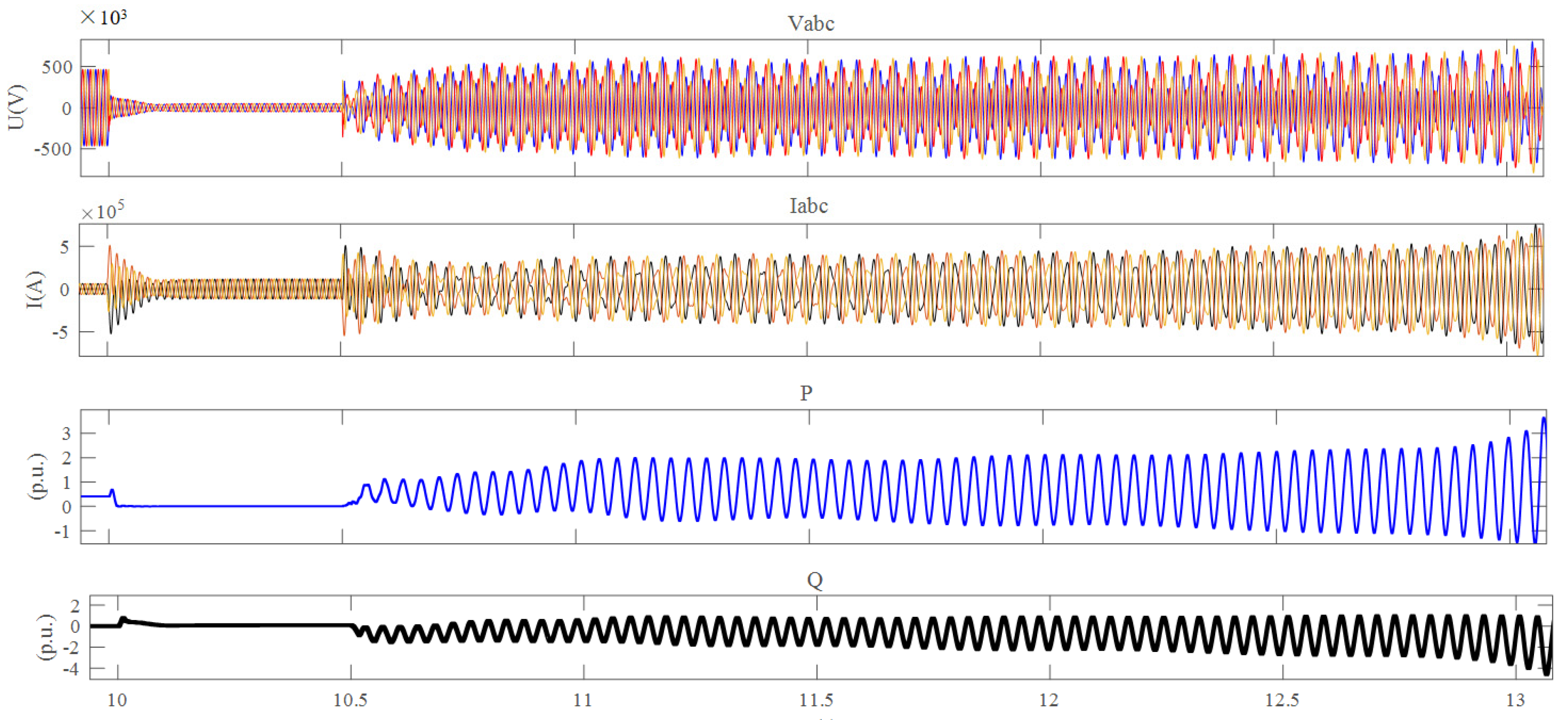Screen dimensions: 1568x720
Task: Click the P subplot title
Action: click(x=806, y=393)
